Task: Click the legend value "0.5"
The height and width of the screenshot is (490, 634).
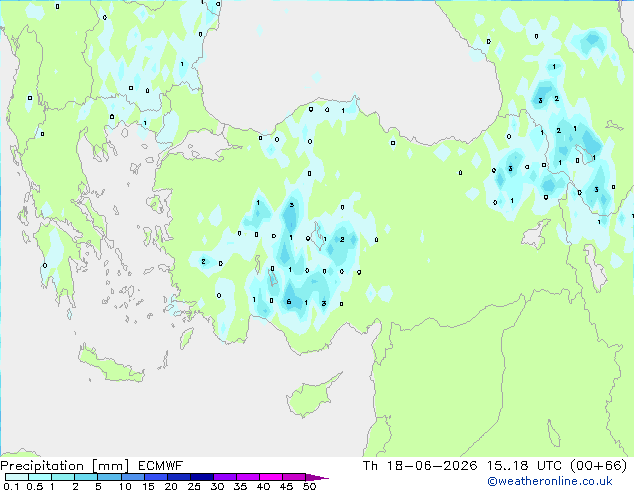Action: [34, 486]
